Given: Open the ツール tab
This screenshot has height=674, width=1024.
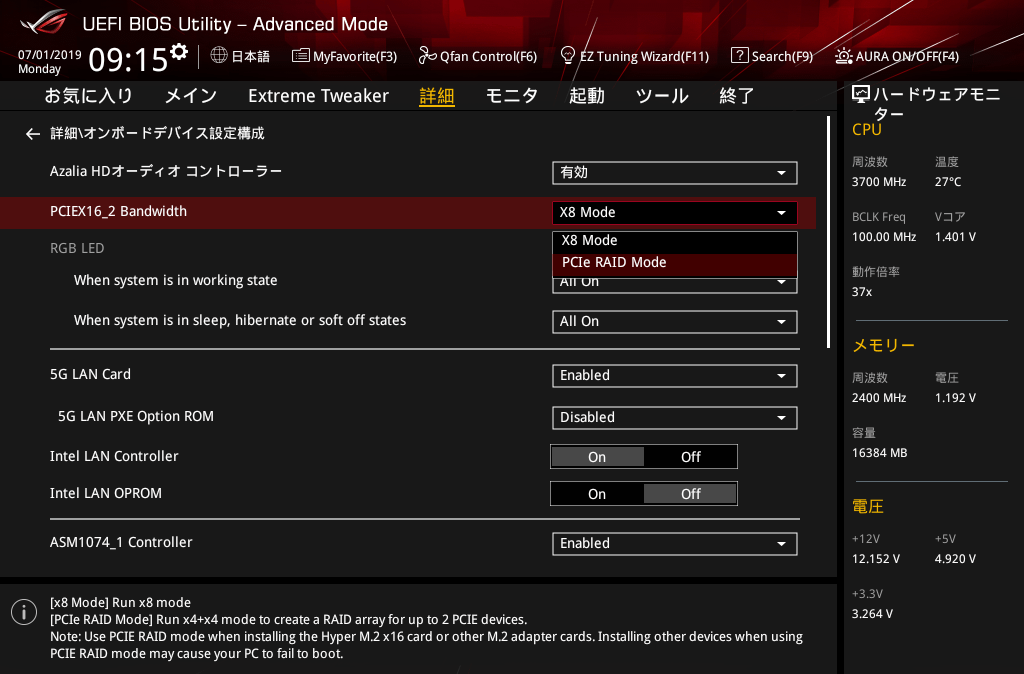Looking at the screenshot, I should pos(662,96).
